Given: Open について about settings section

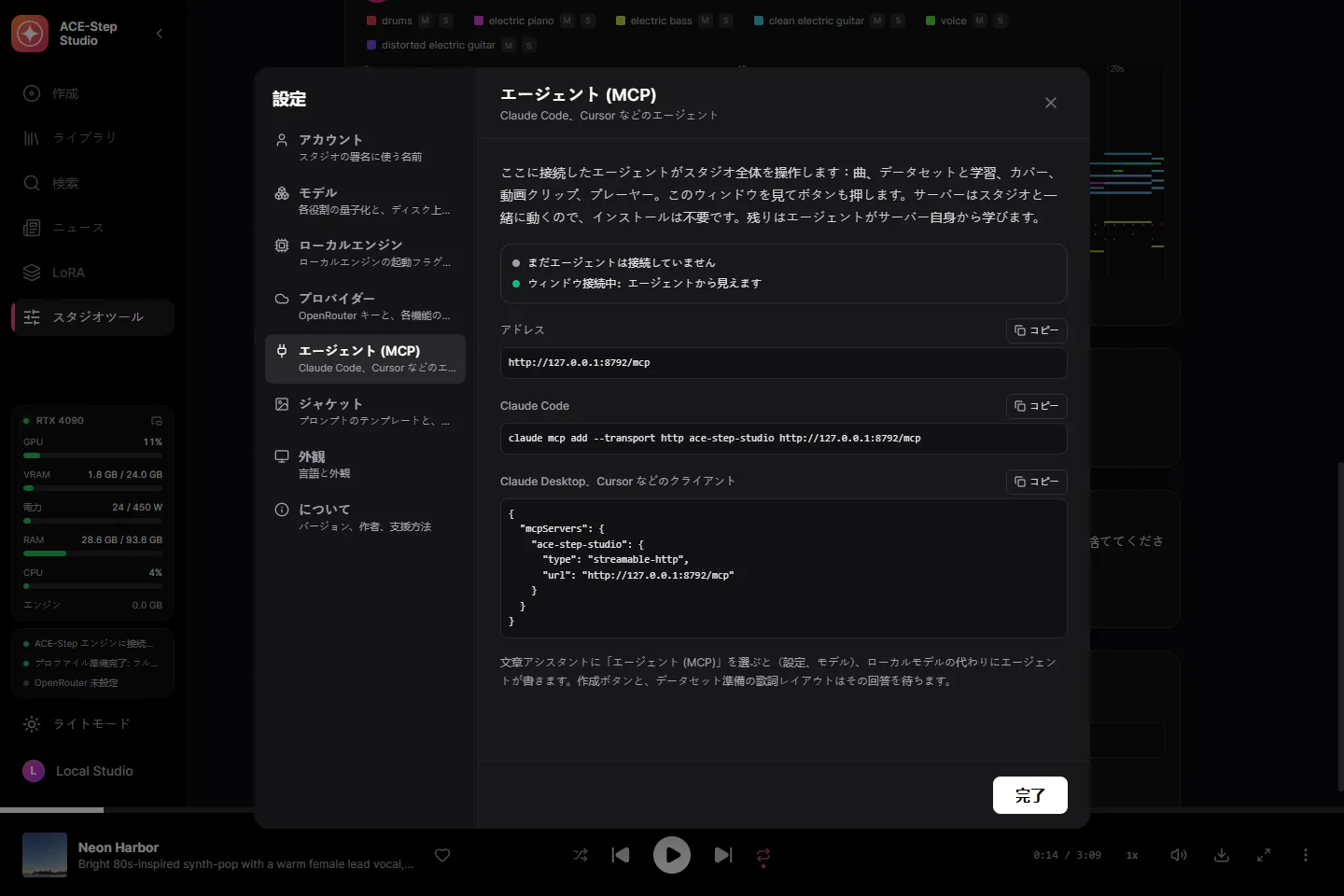Looking at the screenshot, I should [365, 518].
